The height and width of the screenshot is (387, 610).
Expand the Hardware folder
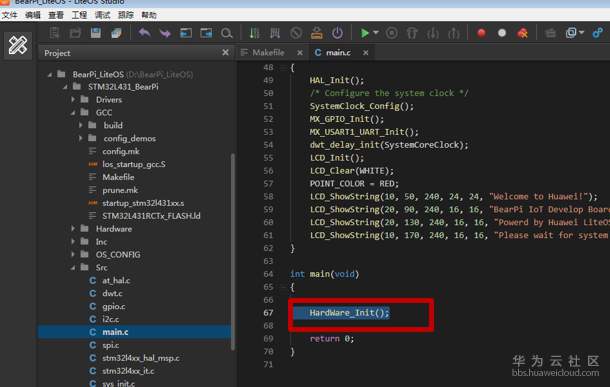(x=73, y=229)
